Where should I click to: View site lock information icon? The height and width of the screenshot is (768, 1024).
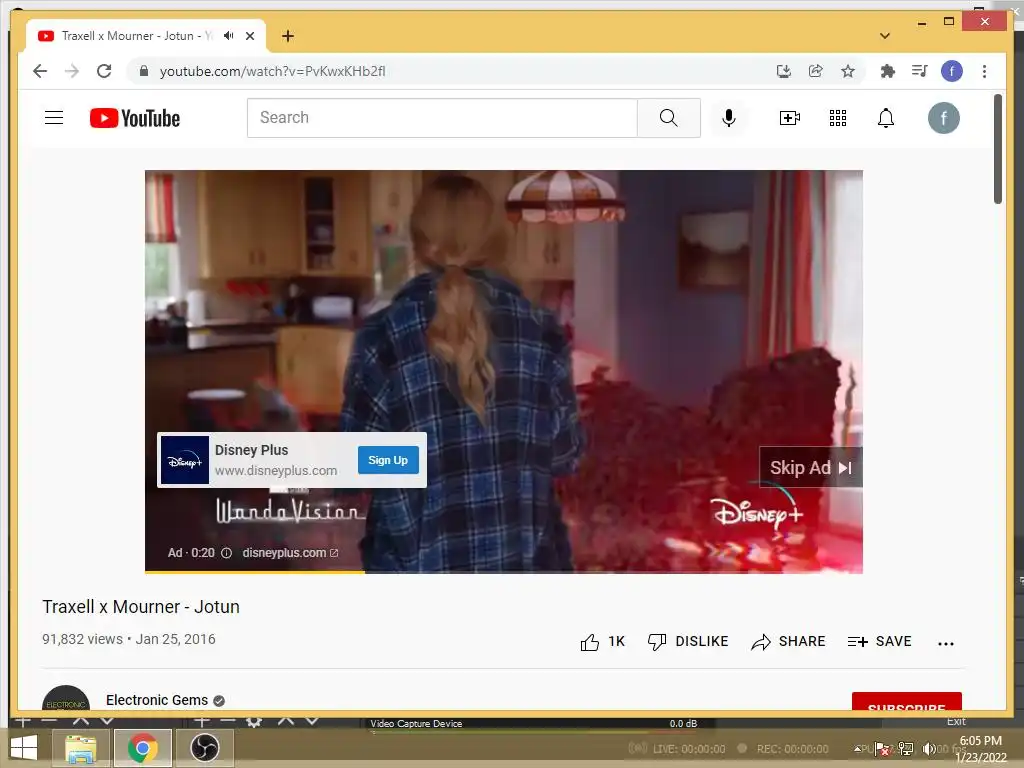[144, 71]
